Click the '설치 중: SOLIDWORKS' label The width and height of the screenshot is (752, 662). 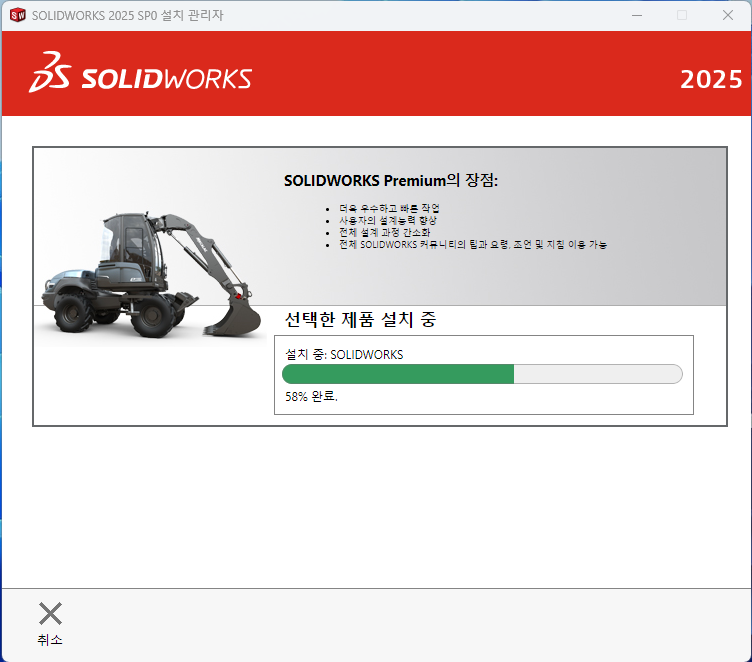click(344, 355)
